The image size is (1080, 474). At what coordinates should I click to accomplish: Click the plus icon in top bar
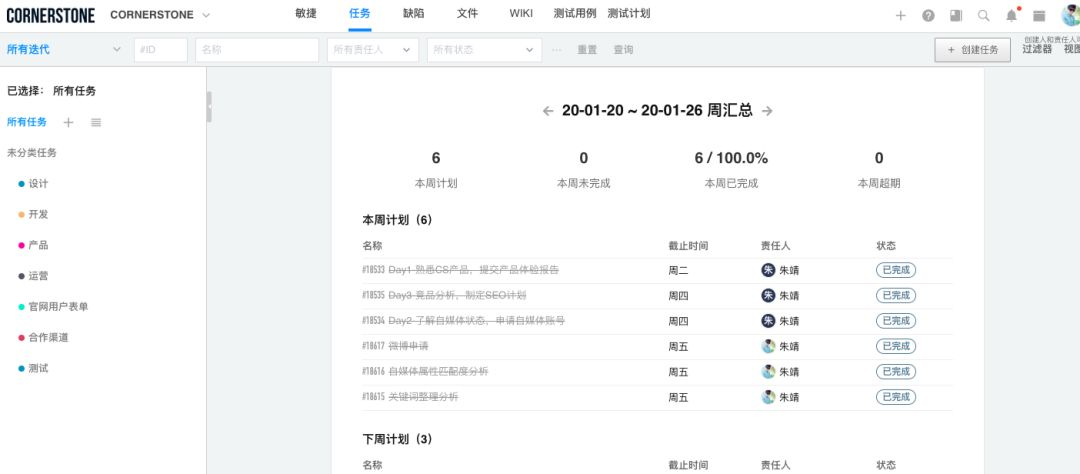(900, 15)
